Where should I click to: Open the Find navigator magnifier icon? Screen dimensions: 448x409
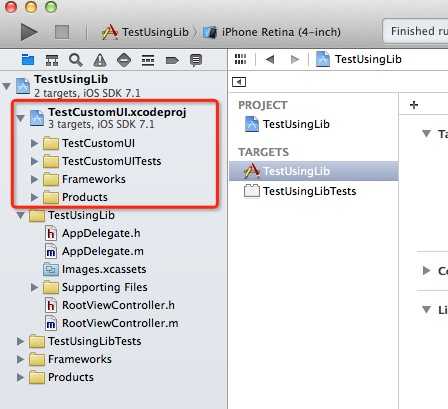point(76,60)
